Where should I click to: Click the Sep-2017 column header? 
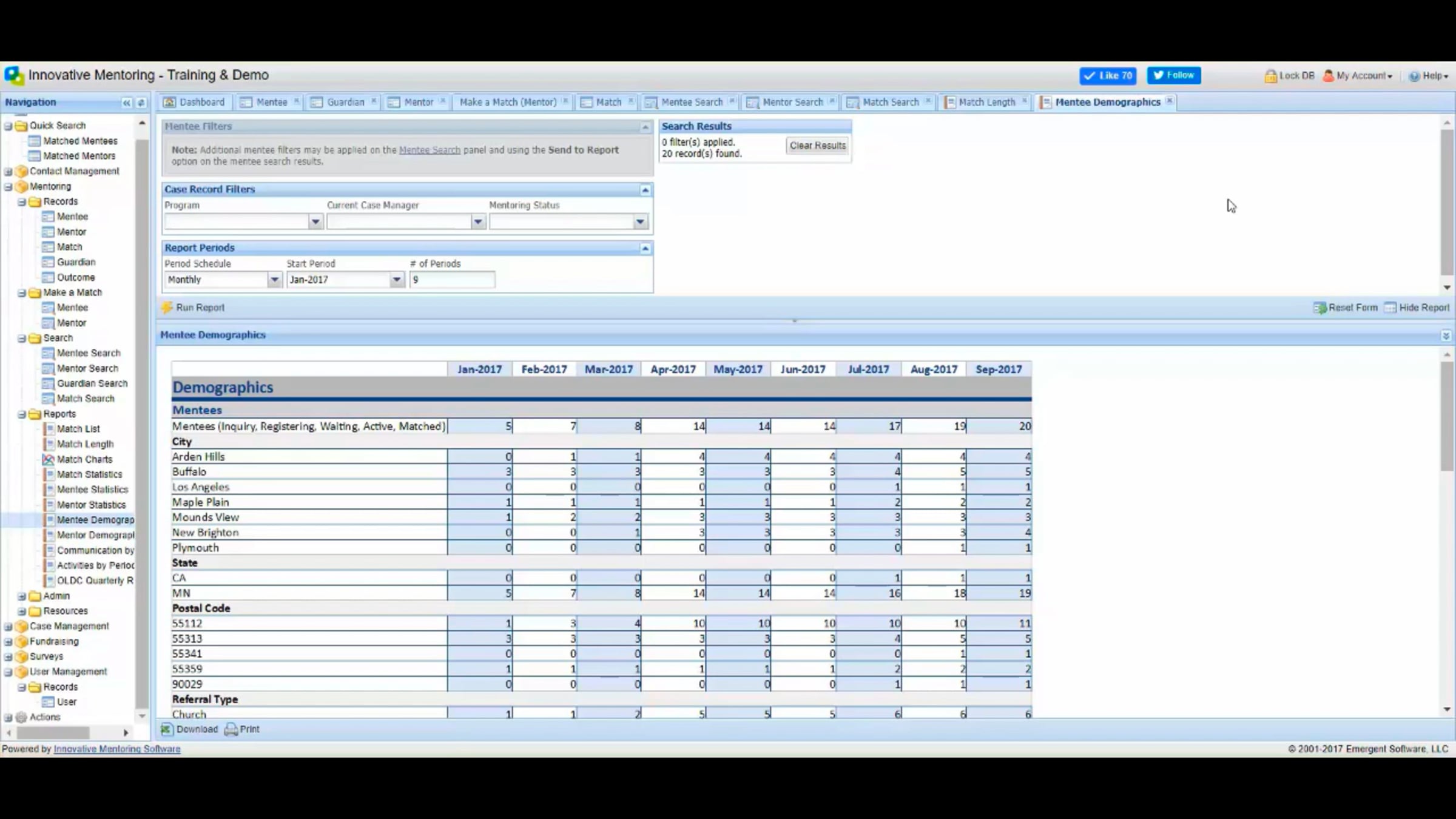click(x=999, y=369)
